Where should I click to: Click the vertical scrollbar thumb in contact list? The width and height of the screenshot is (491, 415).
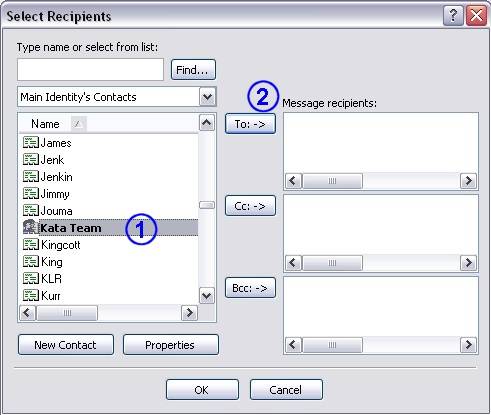pyautogui.click(x=207, y=205)
